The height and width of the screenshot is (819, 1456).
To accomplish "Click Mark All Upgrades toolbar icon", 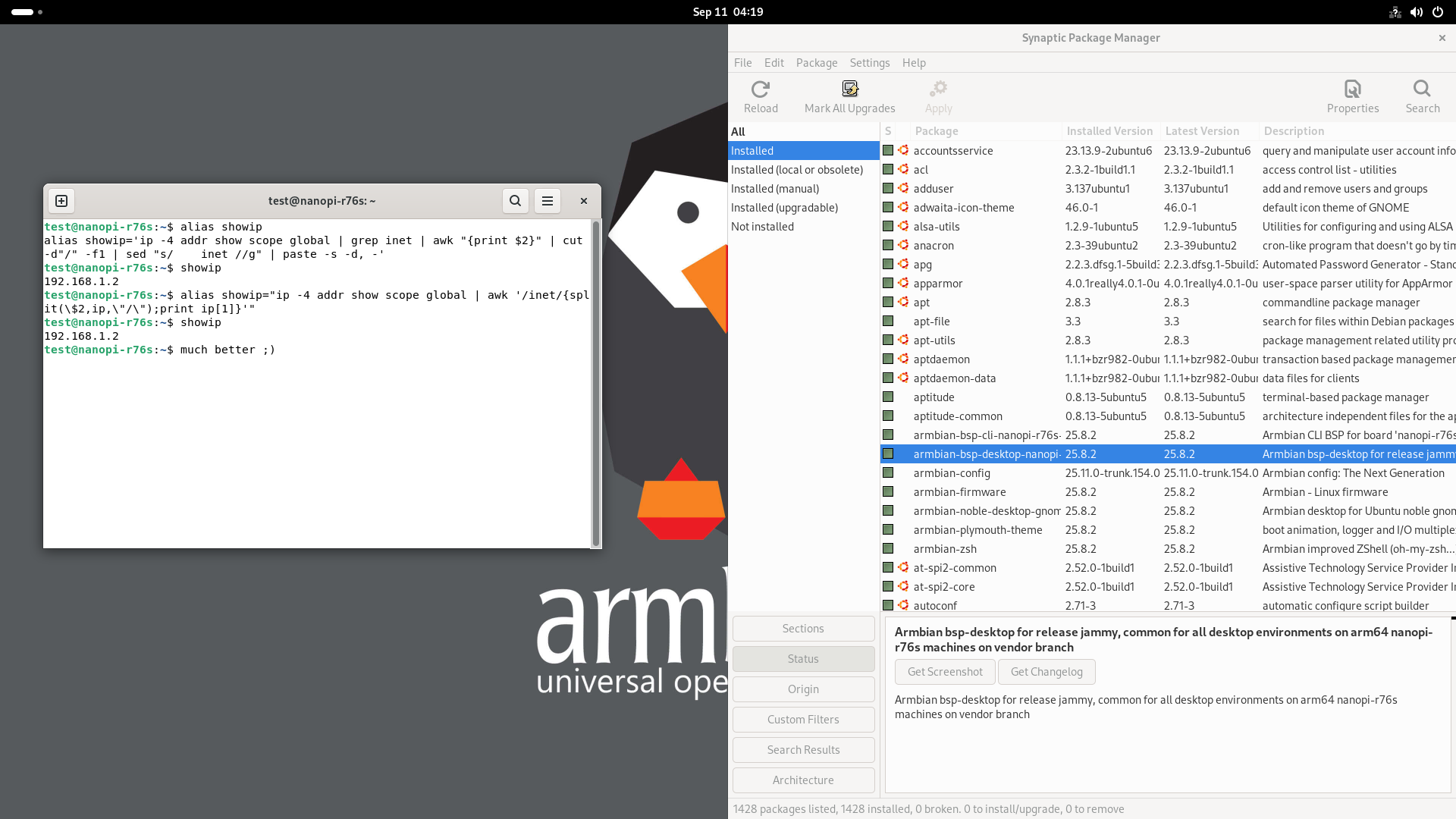I will point(849,97).
